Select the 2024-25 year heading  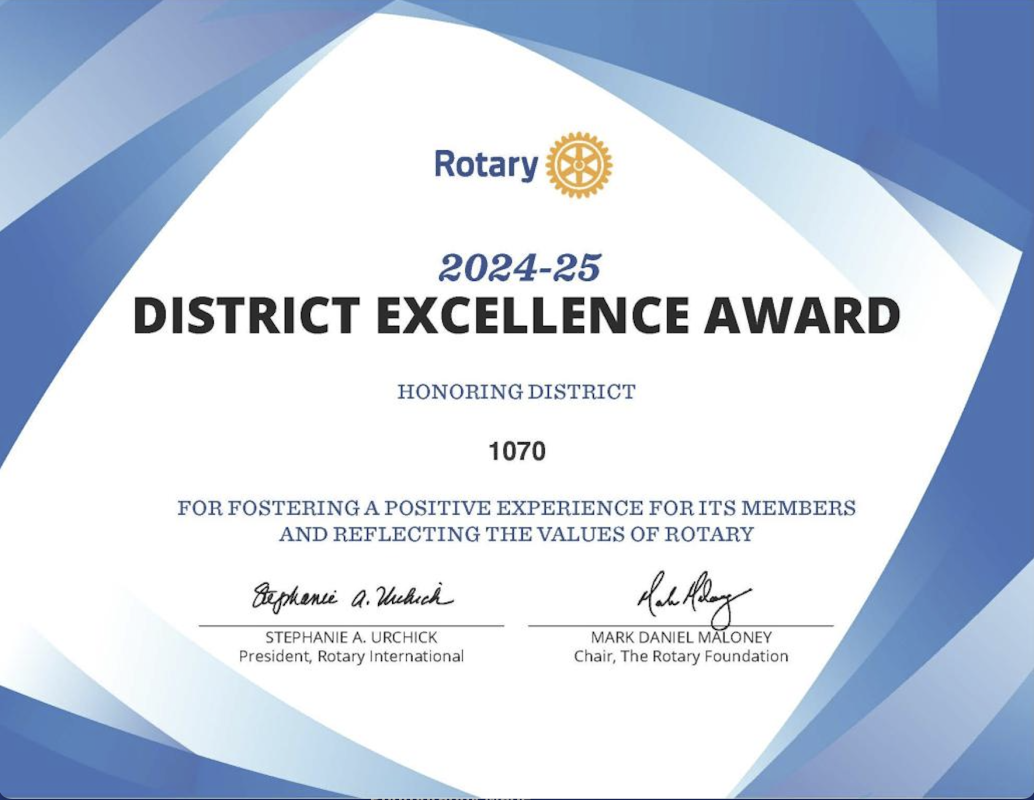tap(519, 267)
